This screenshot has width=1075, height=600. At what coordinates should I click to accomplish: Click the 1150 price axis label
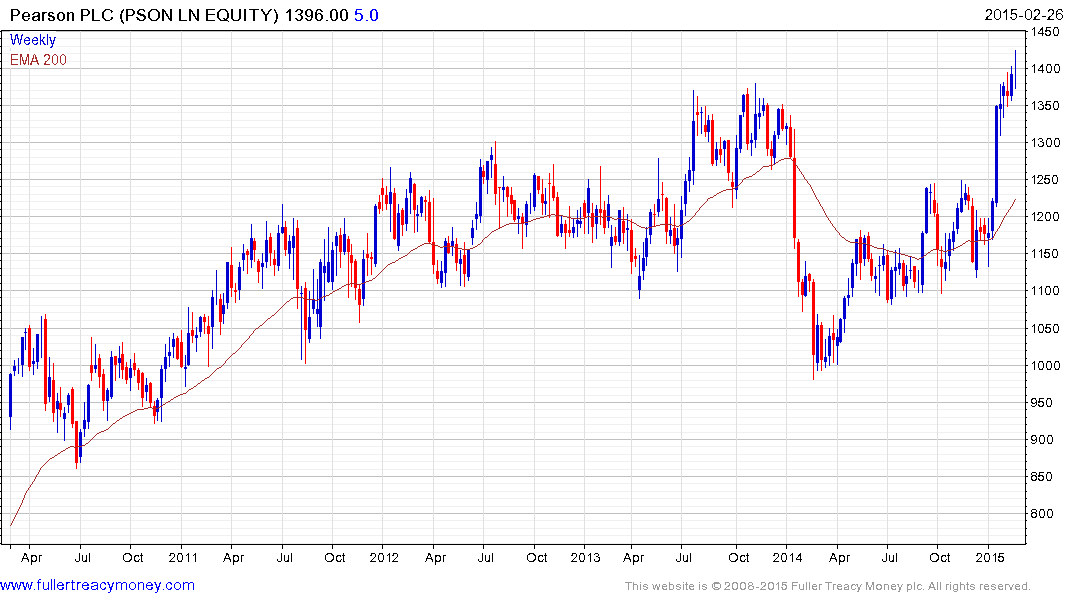tap(1046, 254)
